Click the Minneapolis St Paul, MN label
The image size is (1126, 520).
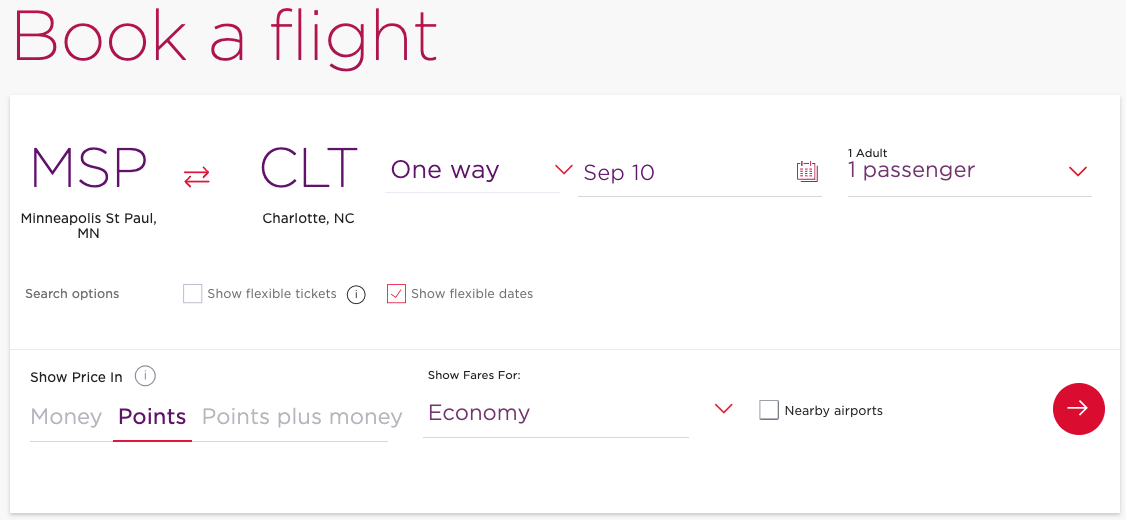89,225
